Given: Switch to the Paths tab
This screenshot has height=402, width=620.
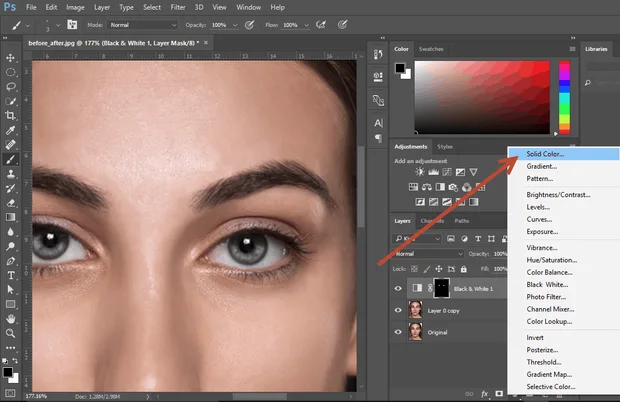Looking at the screenshot, I should (x=461, y=221).
